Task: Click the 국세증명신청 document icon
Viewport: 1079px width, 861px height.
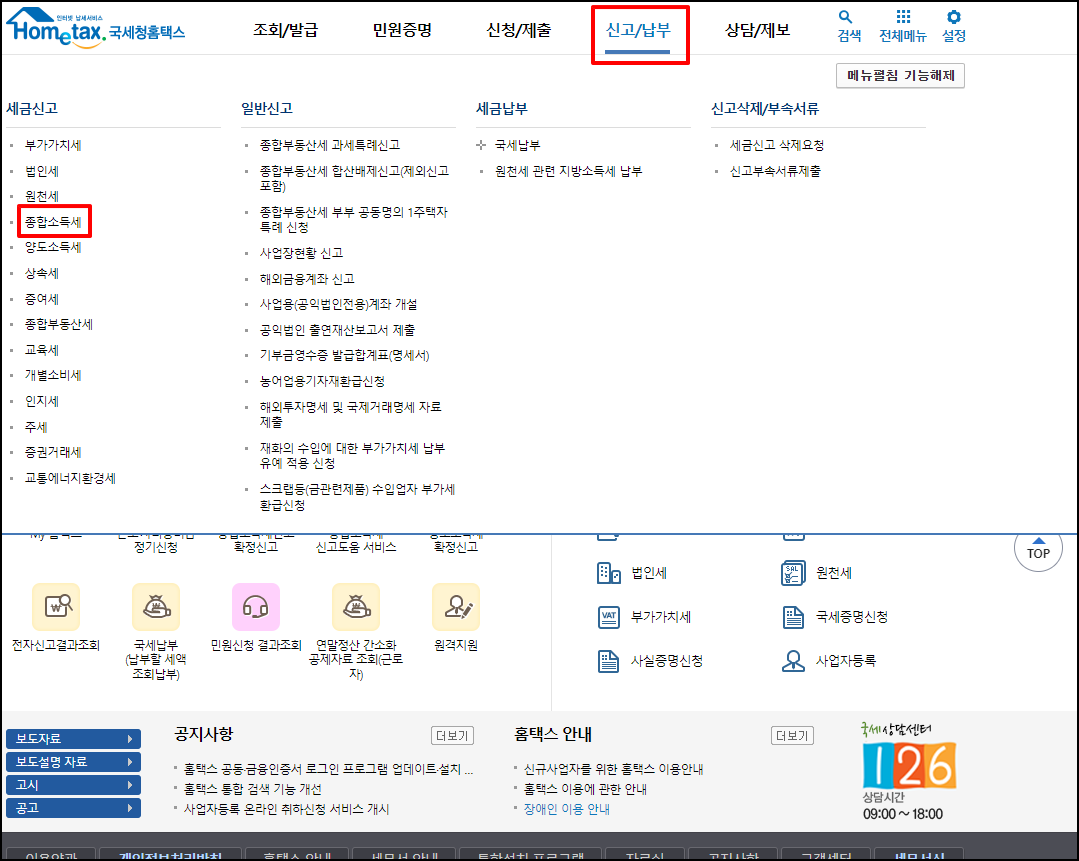Action: [793, 617]
